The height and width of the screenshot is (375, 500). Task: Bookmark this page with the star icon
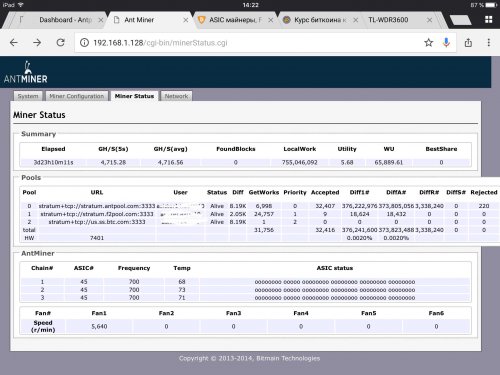(428, 43)
